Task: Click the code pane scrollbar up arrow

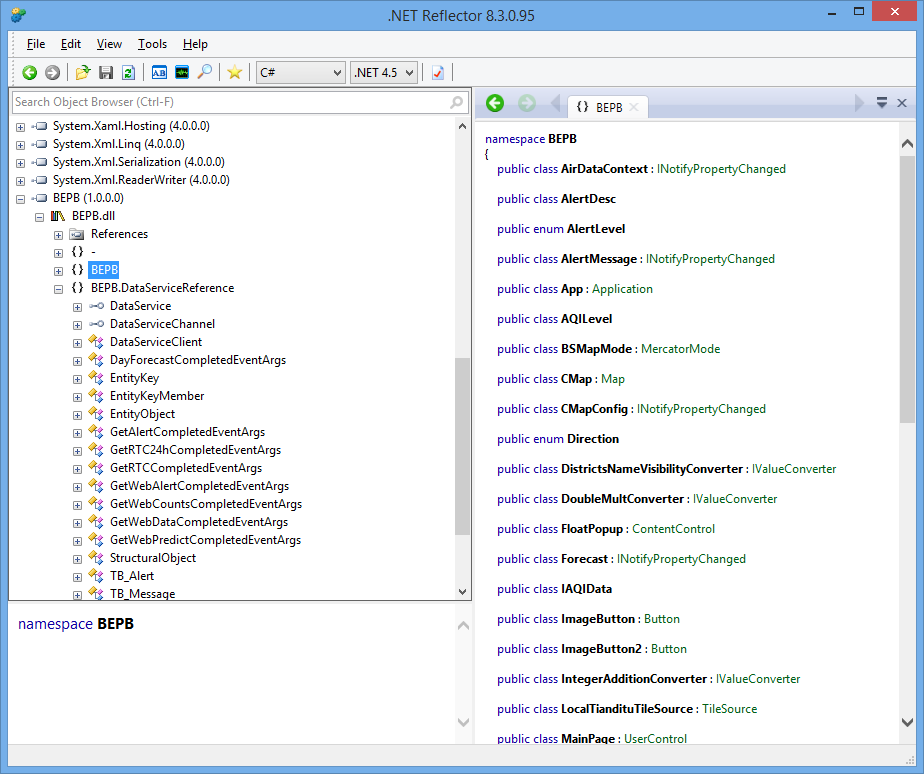Action: coord(908,143)
